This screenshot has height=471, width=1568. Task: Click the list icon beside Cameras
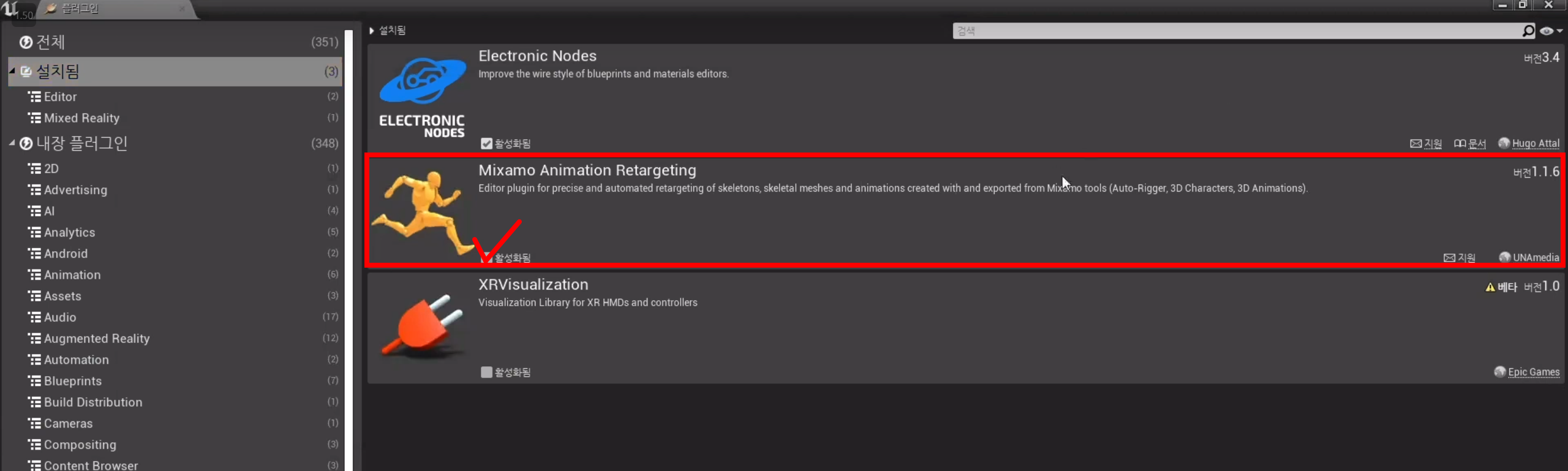pos(34,423)
